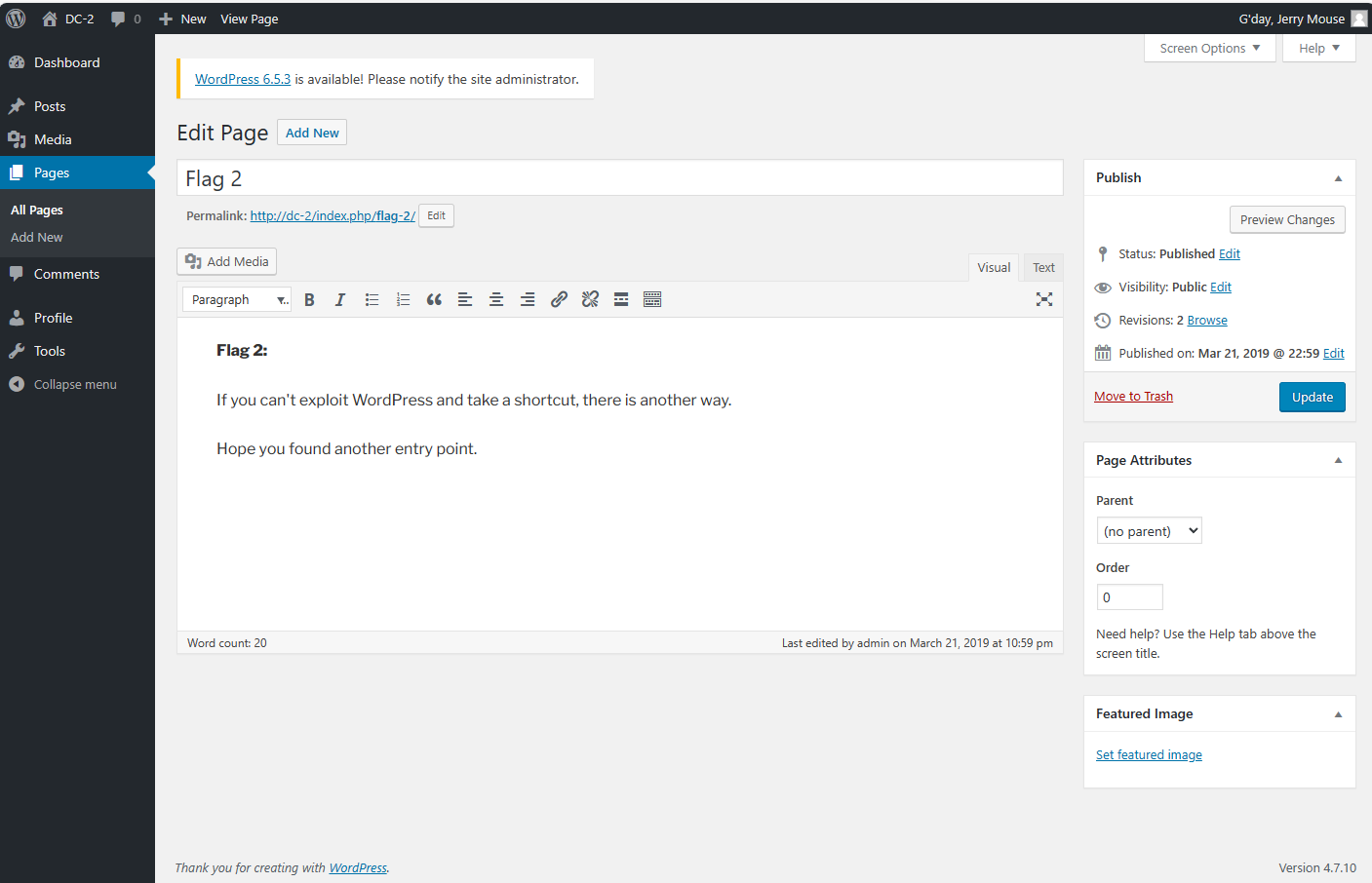Click Set featured image link
Screen dimensions: 1372x883
(1149, 754)
